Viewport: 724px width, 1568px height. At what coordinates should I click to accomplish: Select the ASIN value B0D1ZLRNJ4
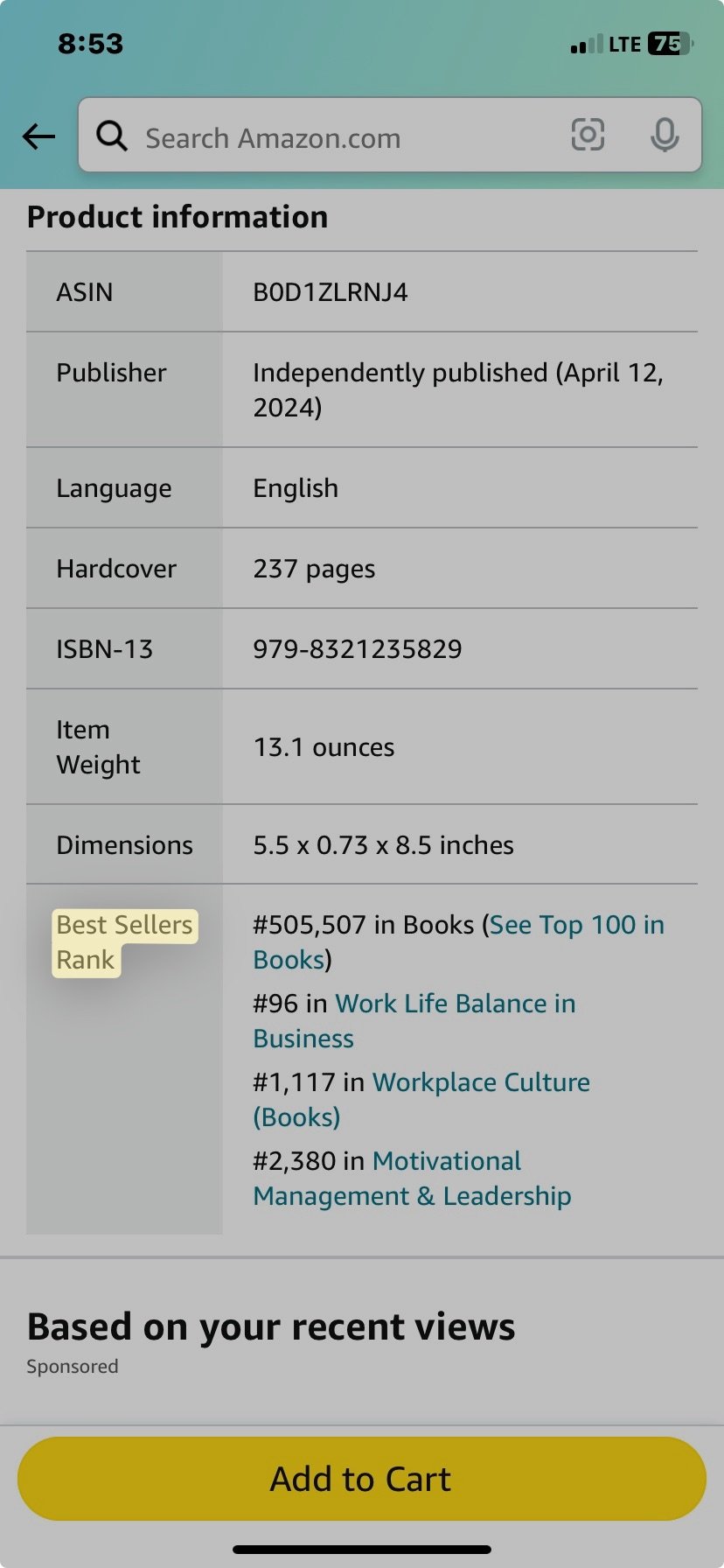click(x=331, y=292)
